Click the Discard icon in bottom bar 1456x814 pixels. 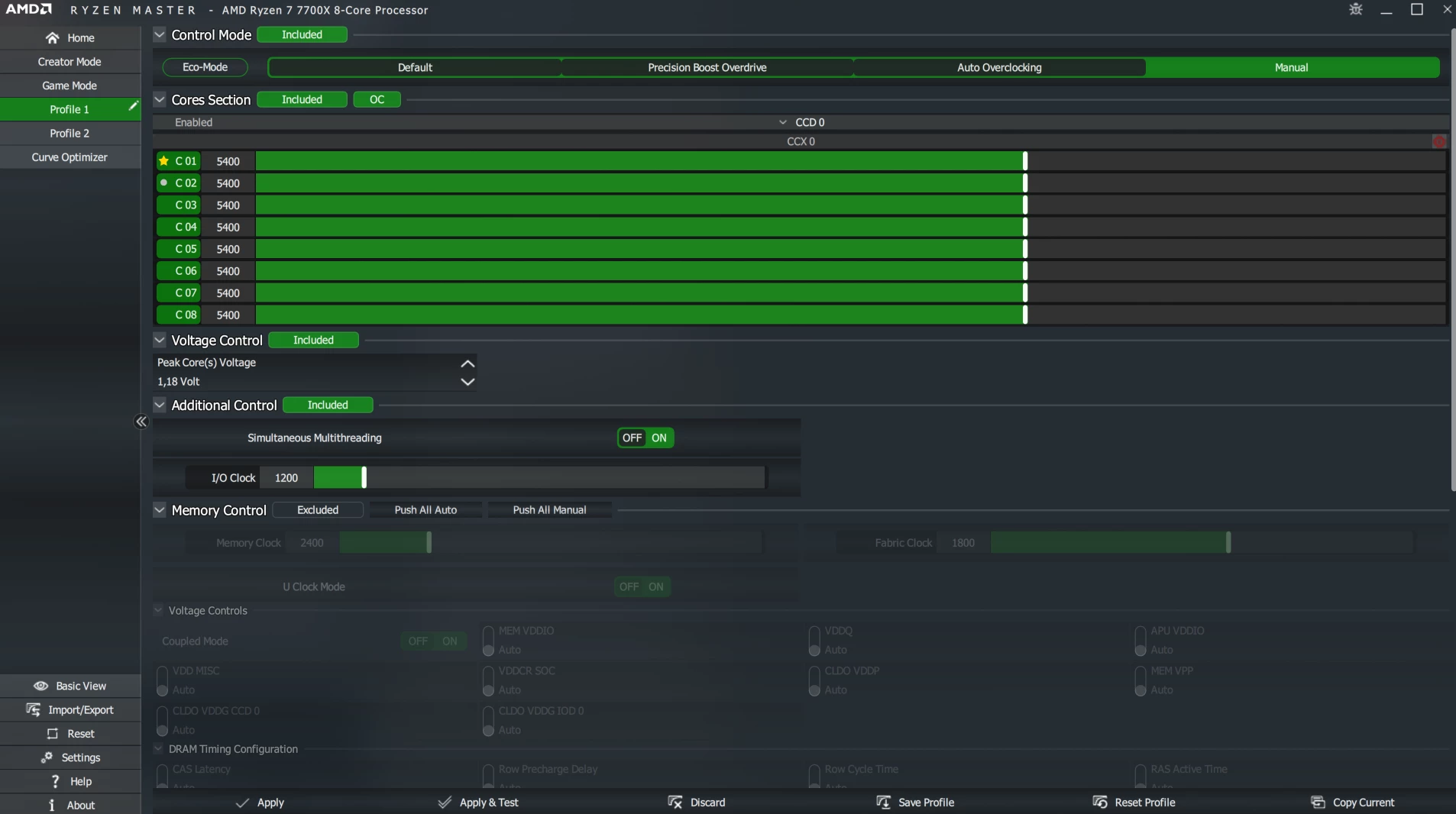pos(675,802)
